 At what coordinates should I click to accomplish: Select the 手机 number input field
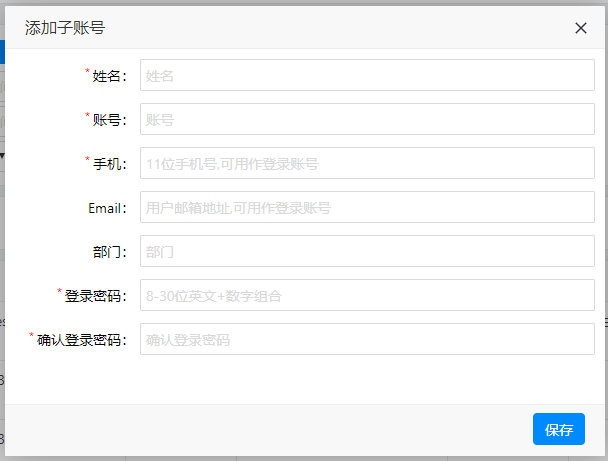click(367, 164)
